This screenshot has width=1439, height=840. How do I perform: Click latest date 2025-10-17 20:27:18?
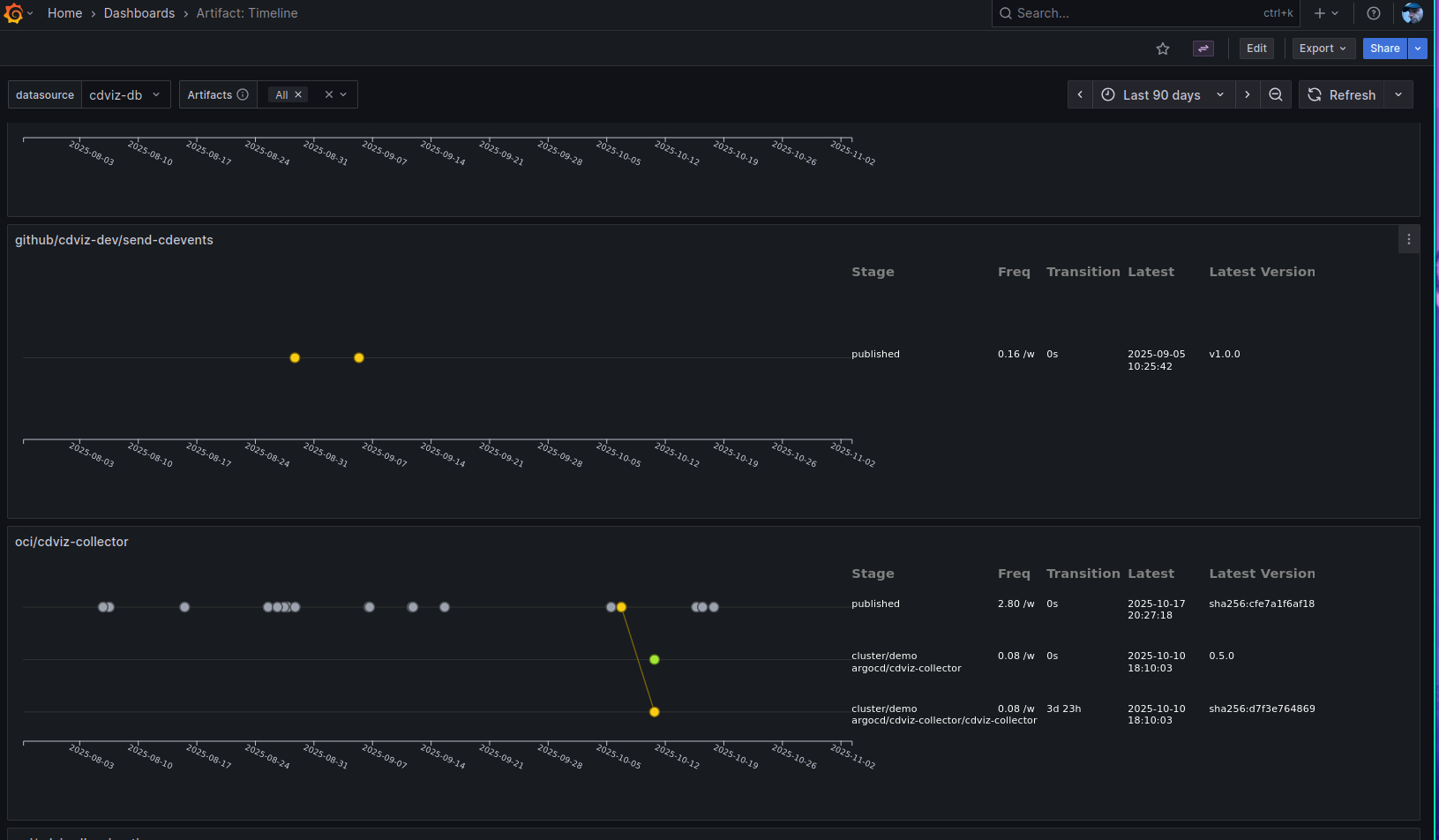(x=1156, y=609)
